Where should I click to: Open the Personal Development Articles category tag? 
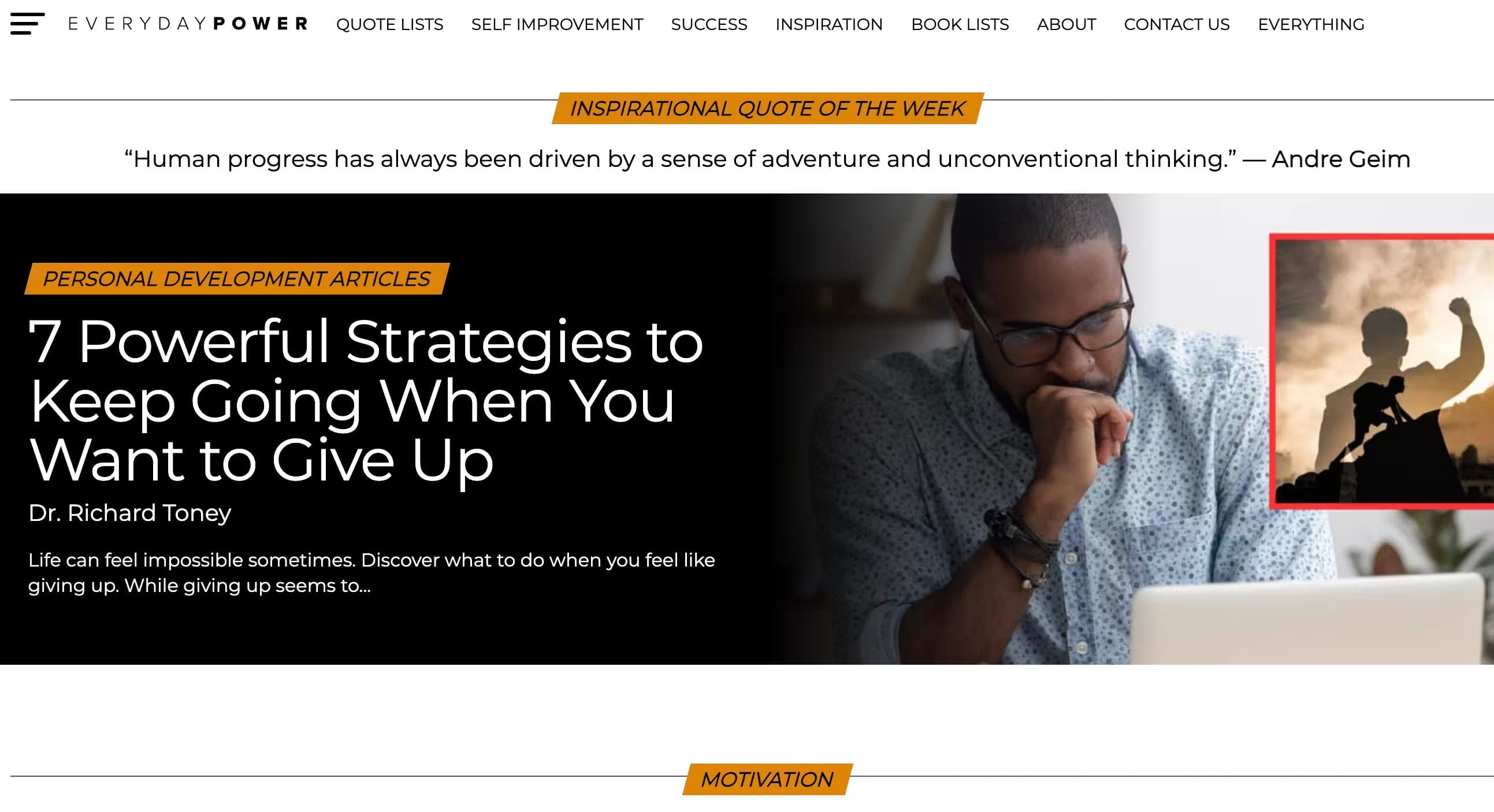pyautogui.click(x=237, y=279)
